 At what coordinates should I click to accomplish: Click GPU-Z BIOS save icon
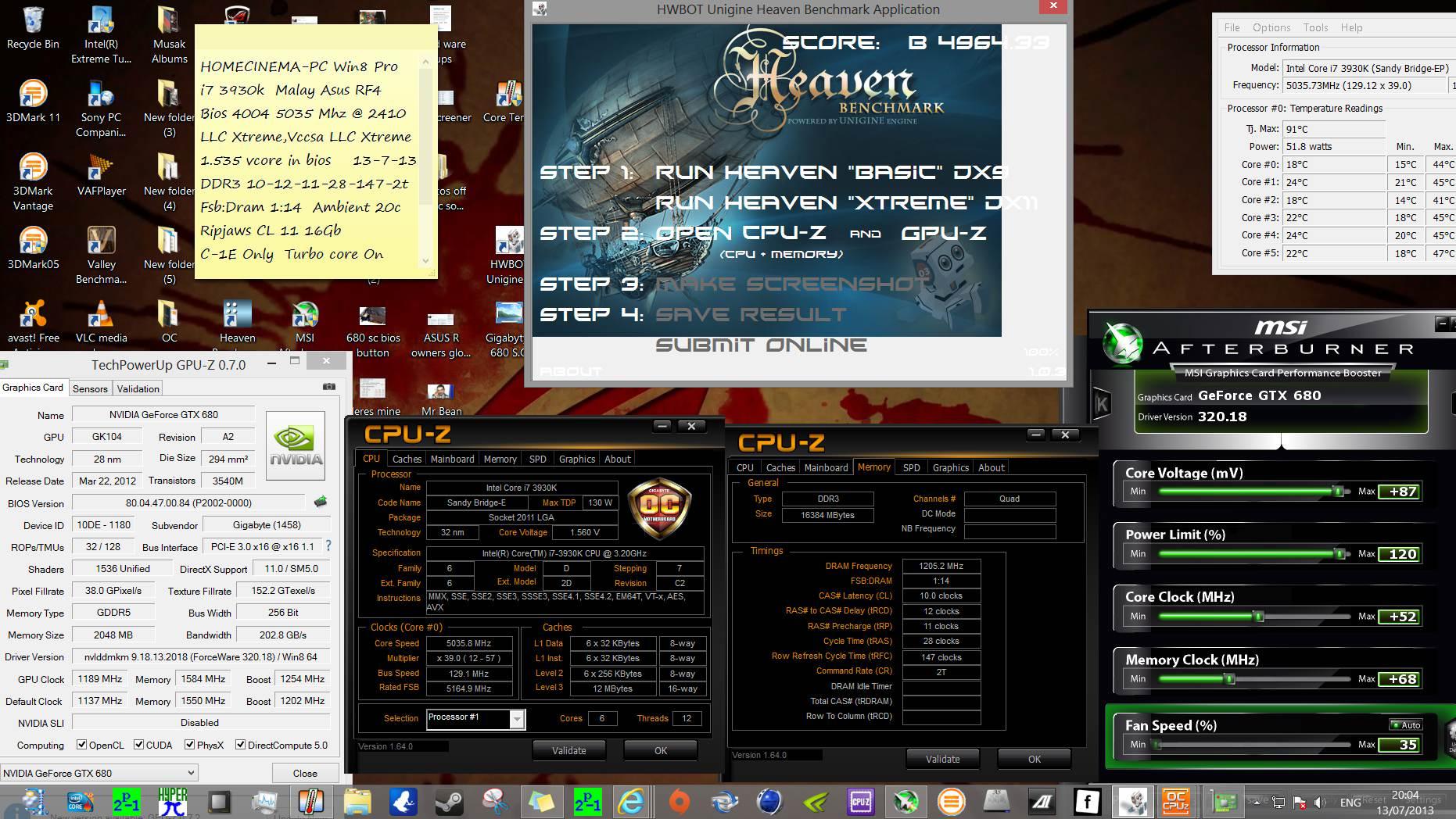click(320, 502)
